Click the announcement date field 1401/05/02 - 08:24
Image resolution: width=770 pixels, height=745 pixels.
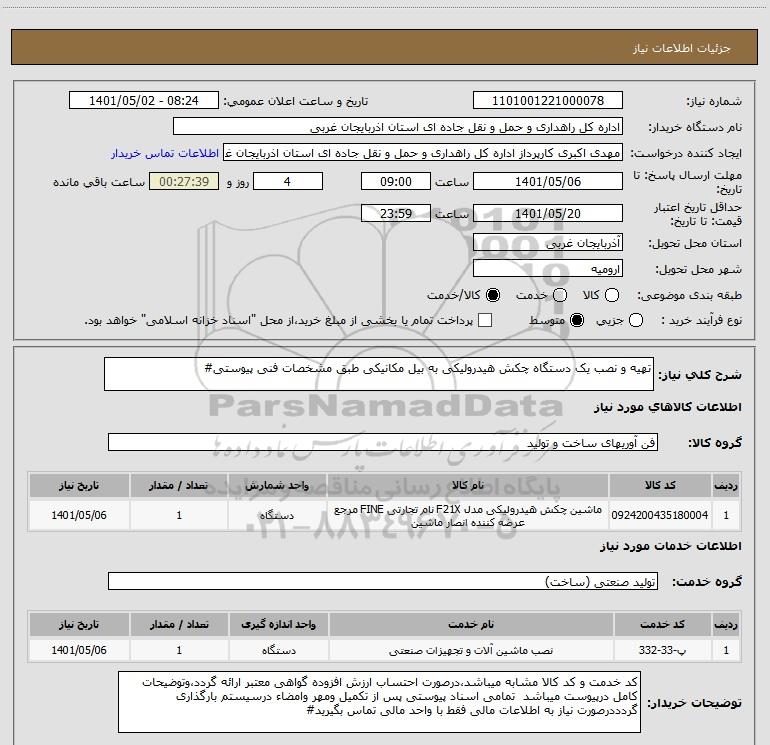(x=144, y=101)
